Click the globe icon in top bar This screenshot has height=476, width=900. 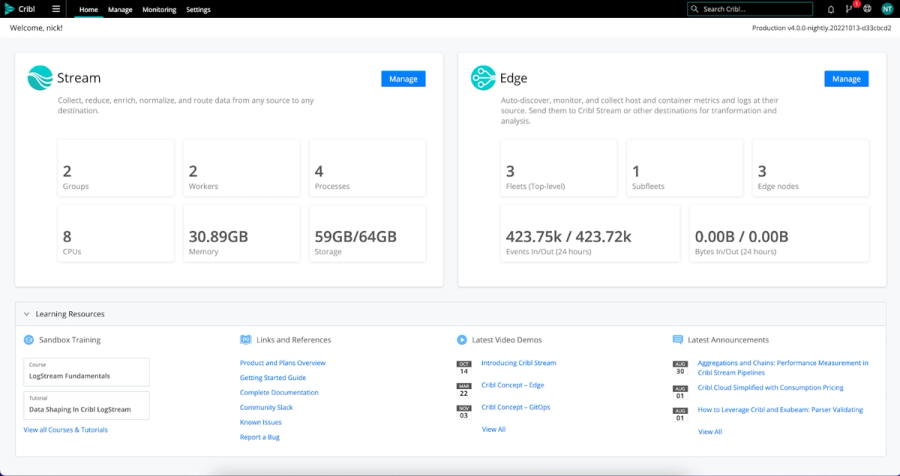click(867, 9)
